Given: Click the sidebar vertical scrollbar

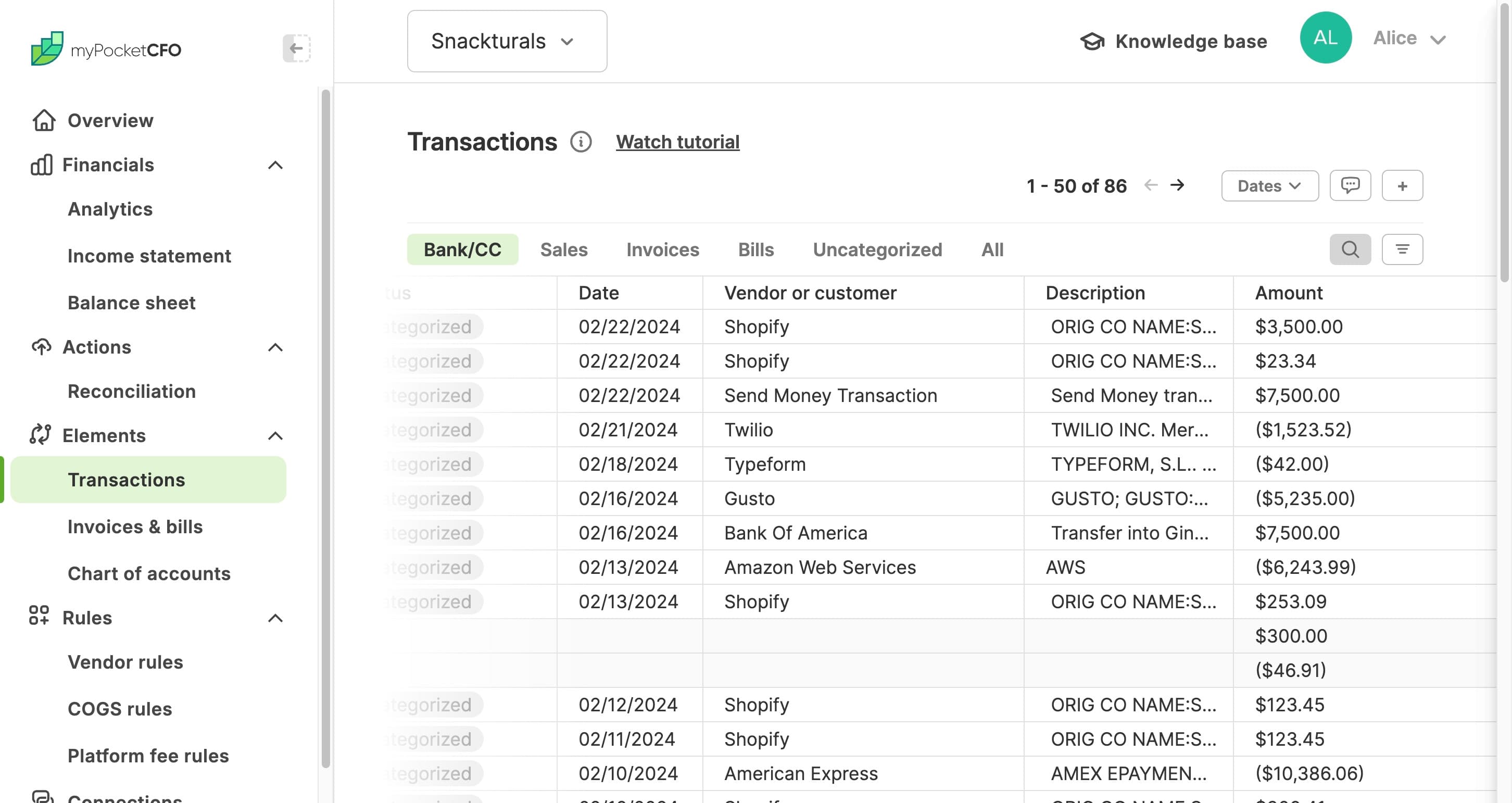Looking at the screenshot, I should tap(326, 429).
